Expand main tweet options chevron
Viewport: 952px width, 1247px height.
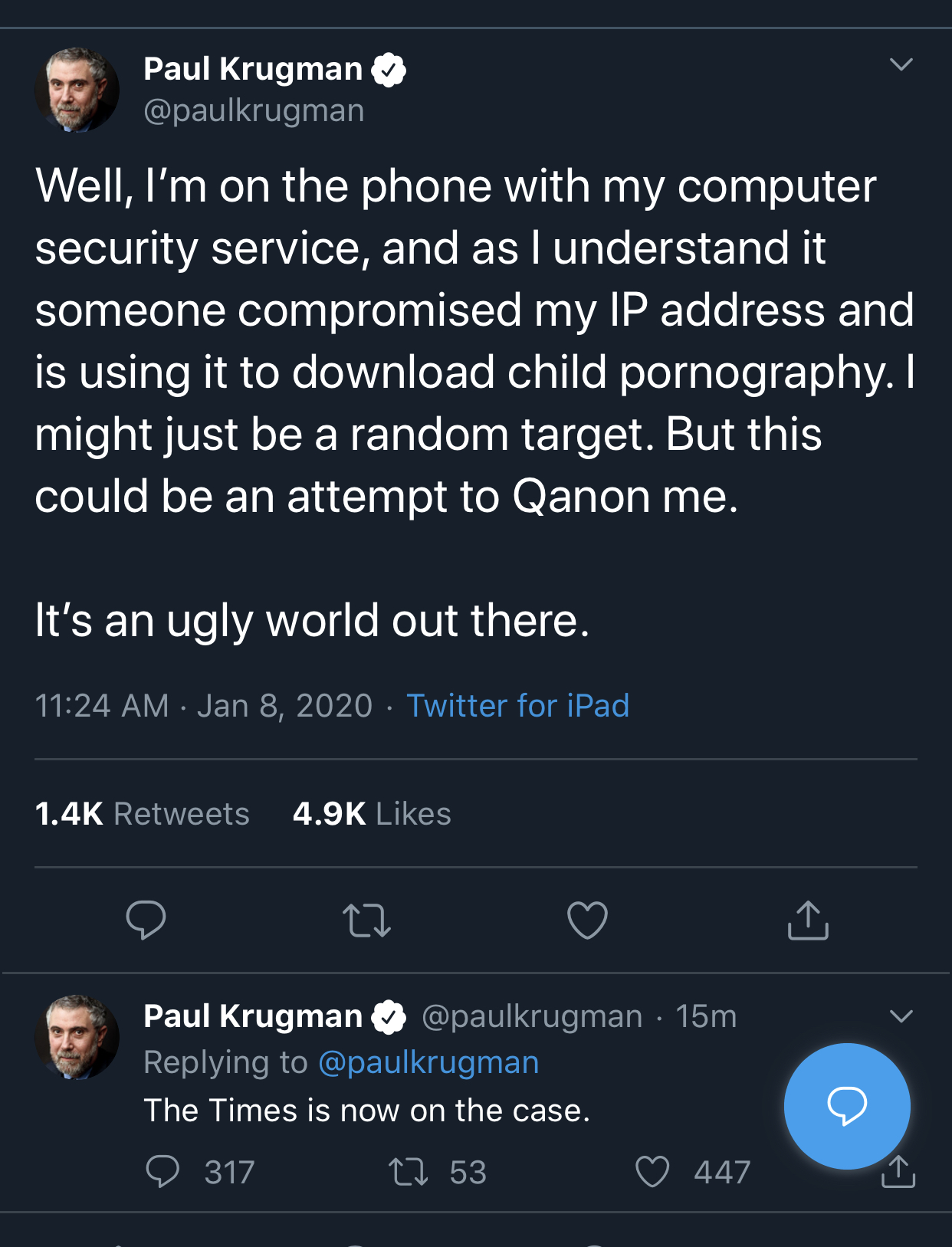click(901, 64)
